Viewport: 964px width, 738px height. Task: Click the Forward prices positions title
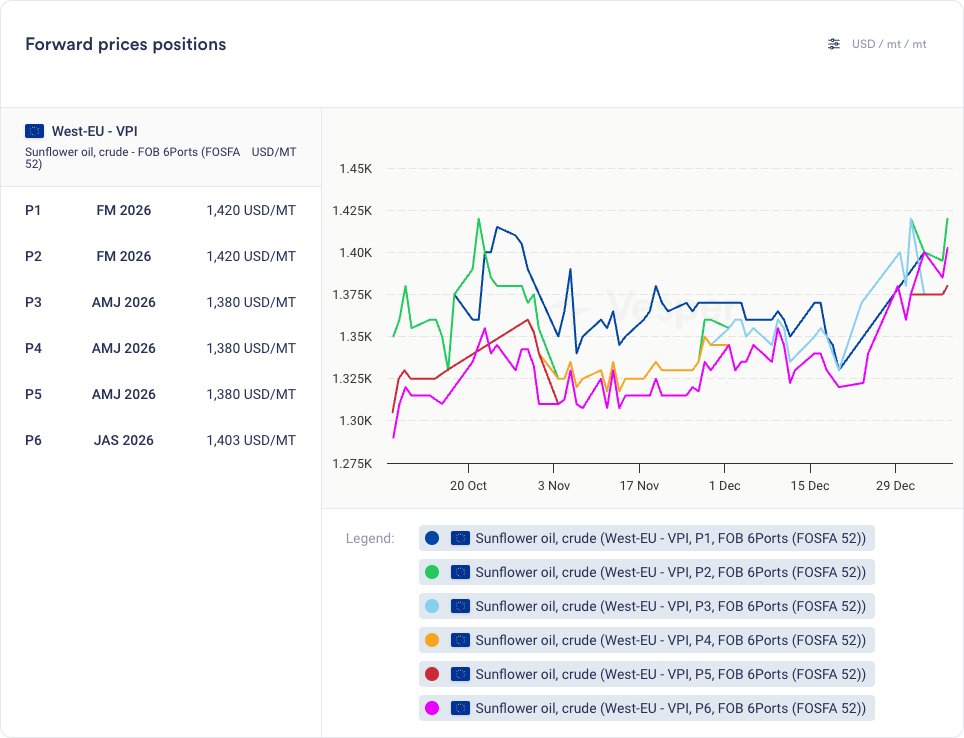coord(126,44)
